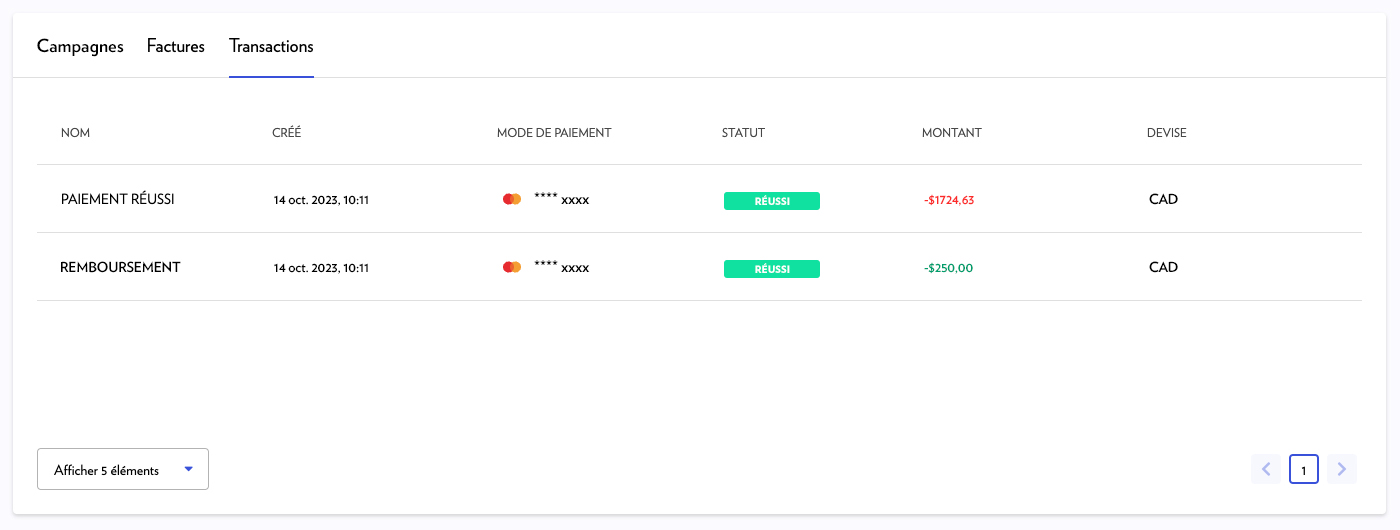Sort by the Créé column header
The image size is (1400, 530).
coord(286,133)
